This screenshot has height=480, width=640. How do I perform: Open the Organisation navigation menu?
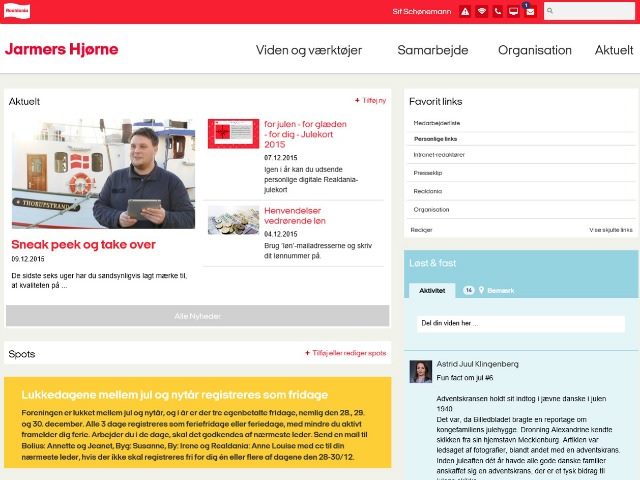[x=534, y=50]
